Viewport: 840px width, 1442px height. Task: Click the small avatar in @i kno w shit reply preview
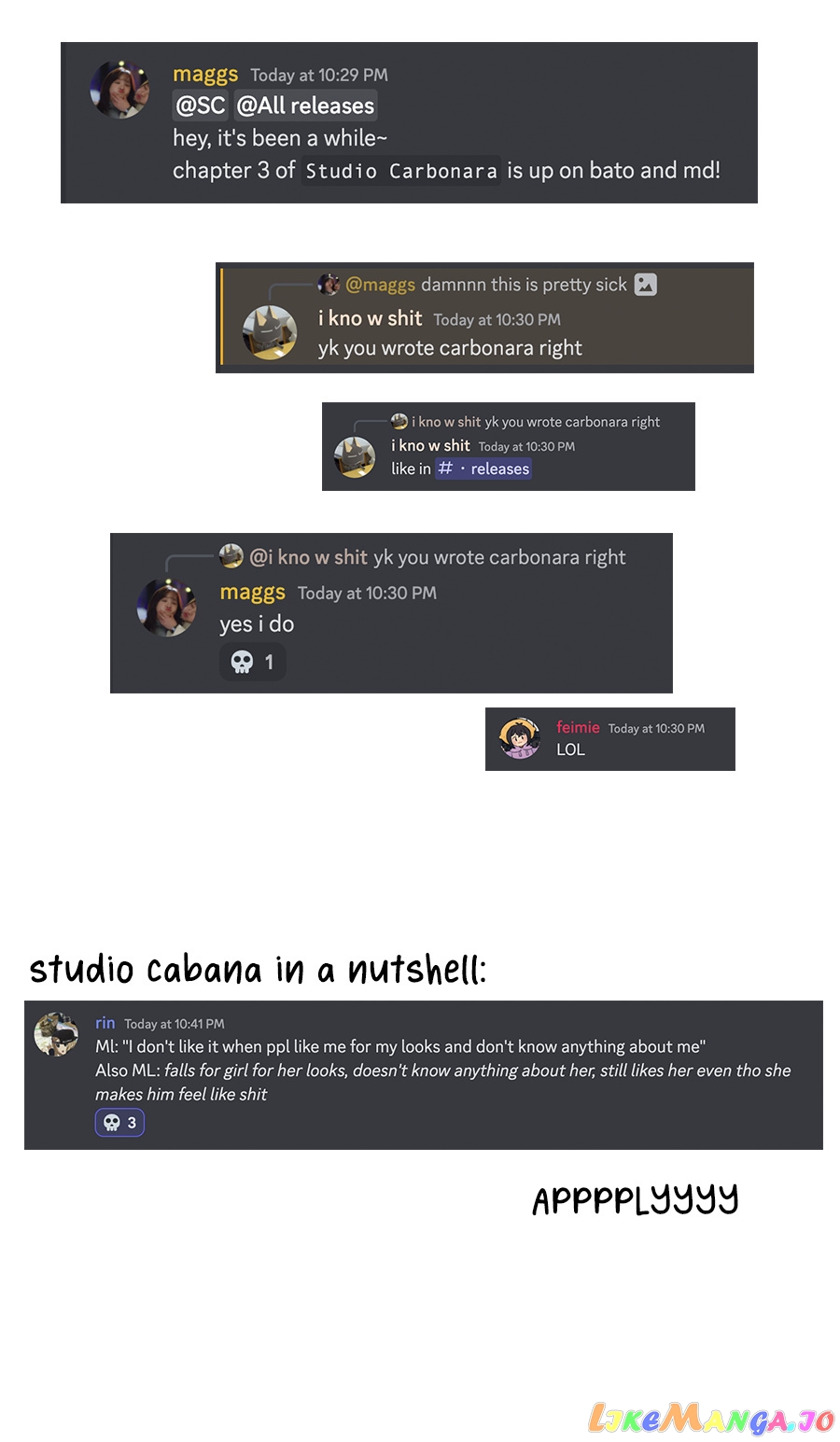point(231,557)
